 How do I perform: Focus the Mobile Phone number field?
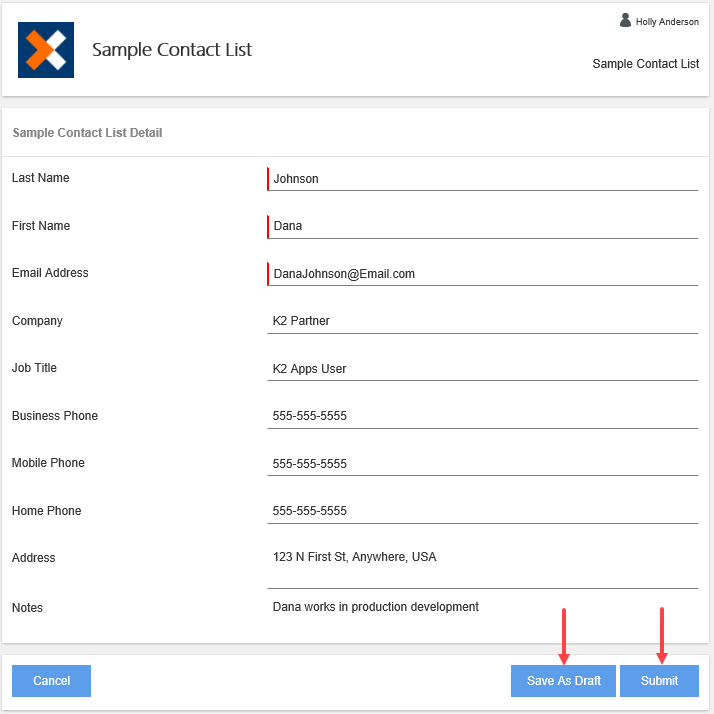point(483,464)
